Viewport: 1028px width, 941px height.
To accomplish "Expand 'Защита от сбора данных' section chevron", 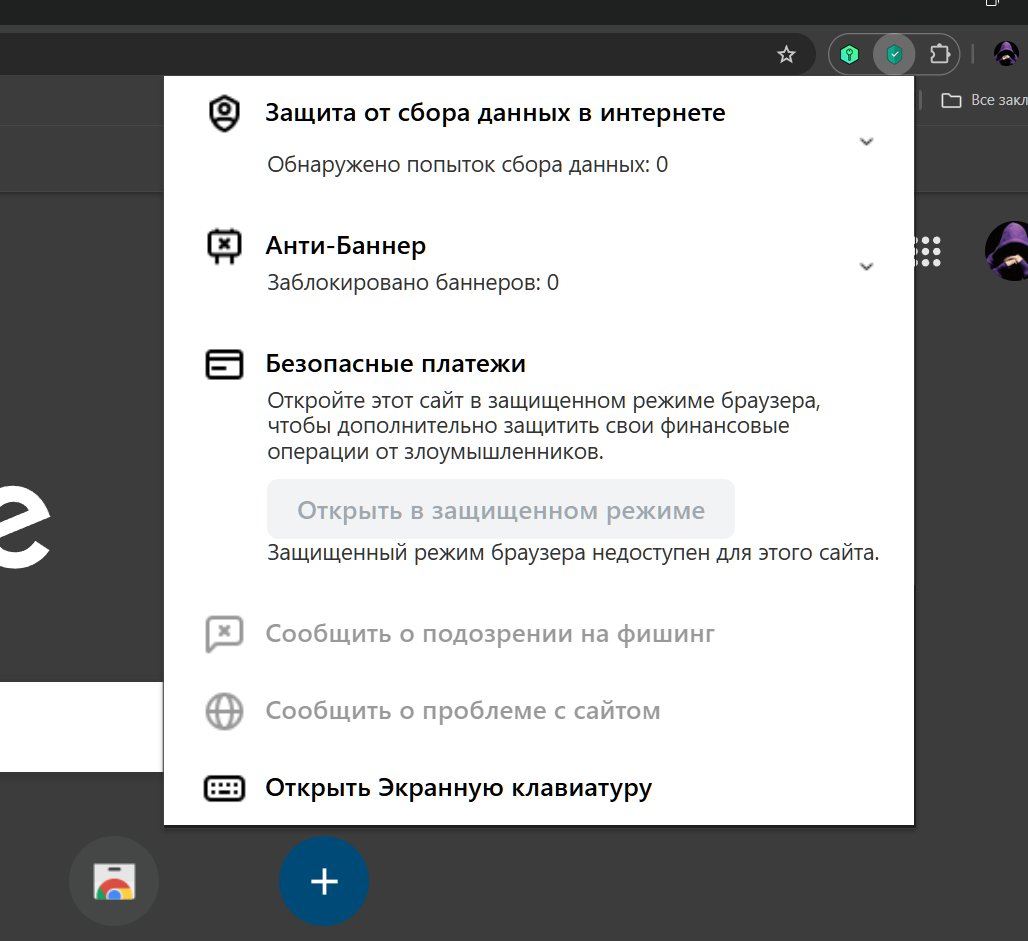I will click(866, 142).
